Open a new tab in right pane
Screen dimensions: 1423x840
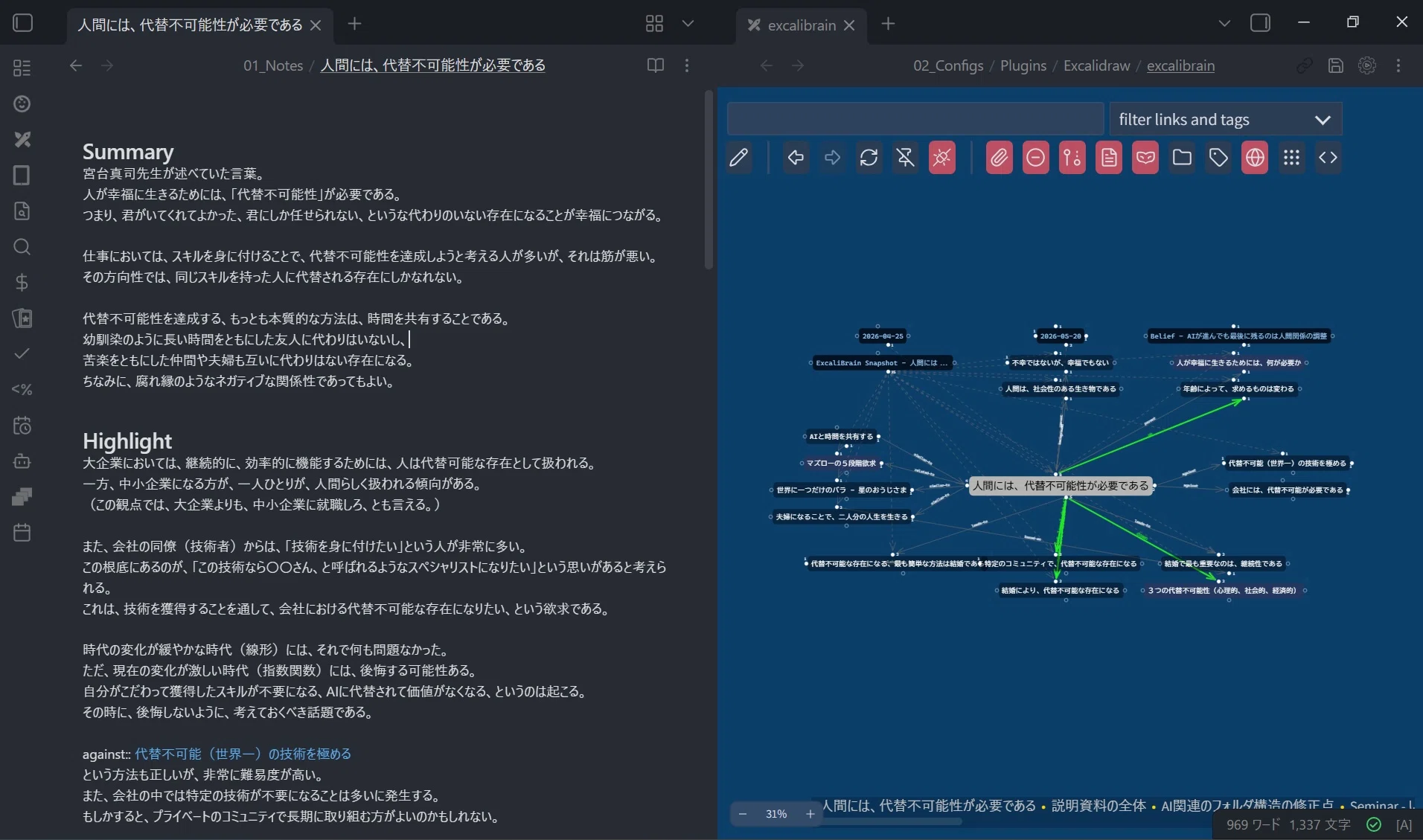[888, 24]
